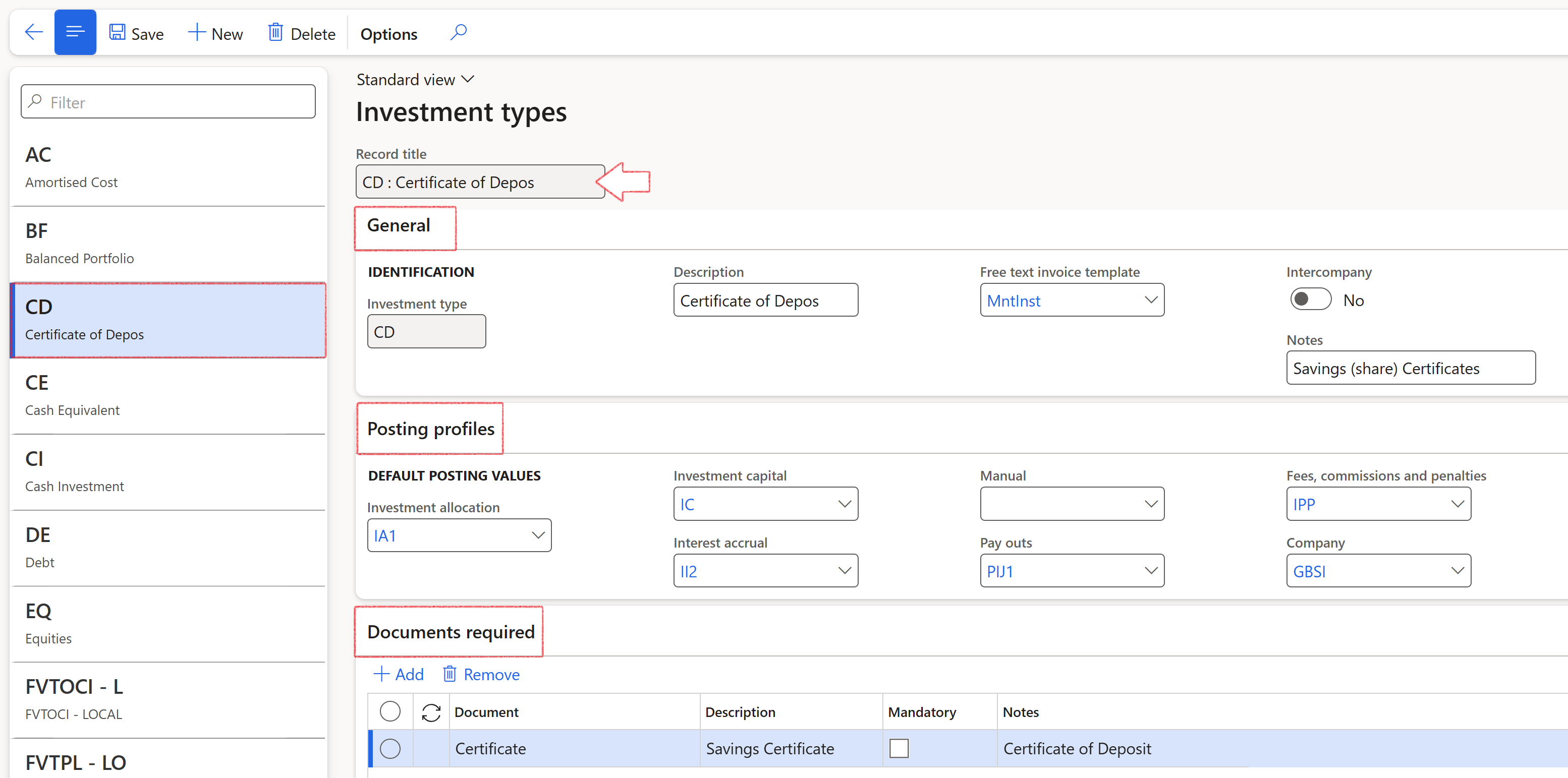
Task: Select the DE Debt entry
Action: tap(168, 548)
